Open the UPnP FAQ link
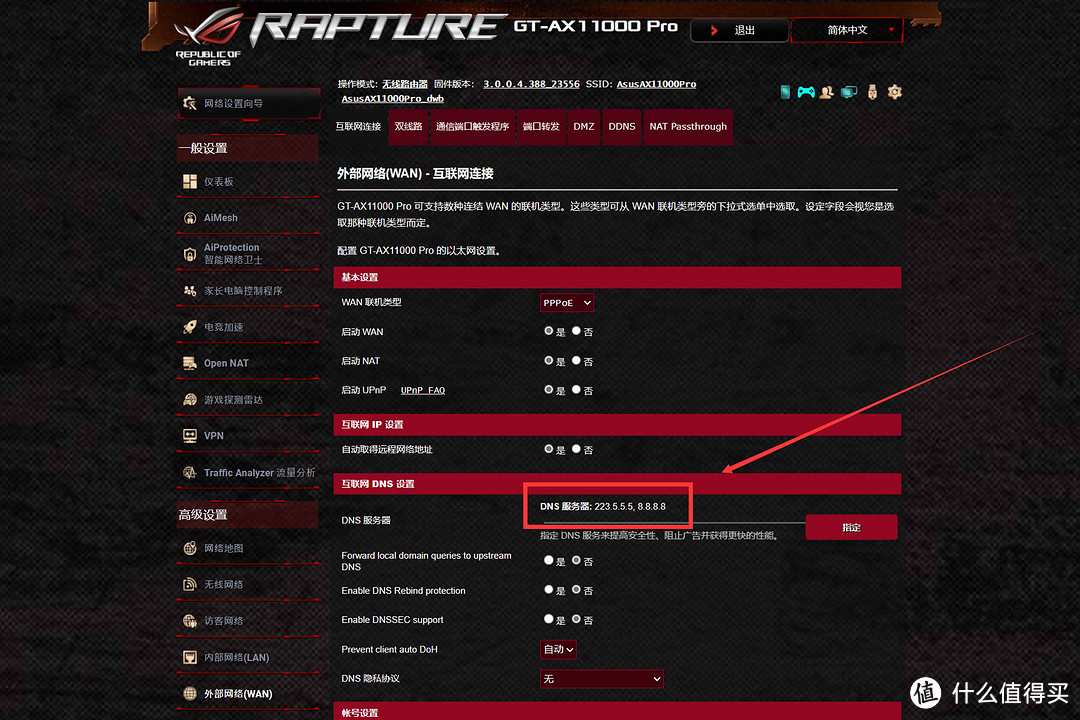1080x720 pixels. coord(423,390)
